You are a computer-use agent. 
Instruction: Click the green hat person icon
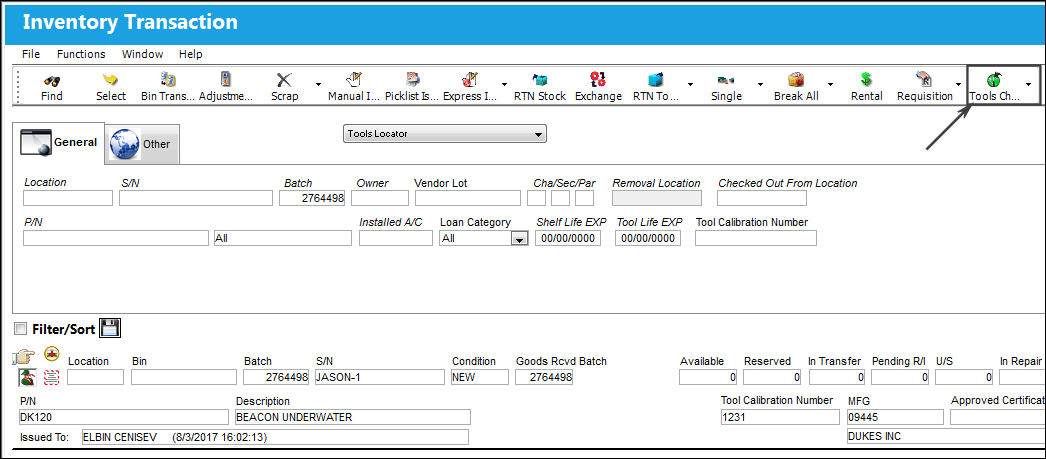[27, 378]
